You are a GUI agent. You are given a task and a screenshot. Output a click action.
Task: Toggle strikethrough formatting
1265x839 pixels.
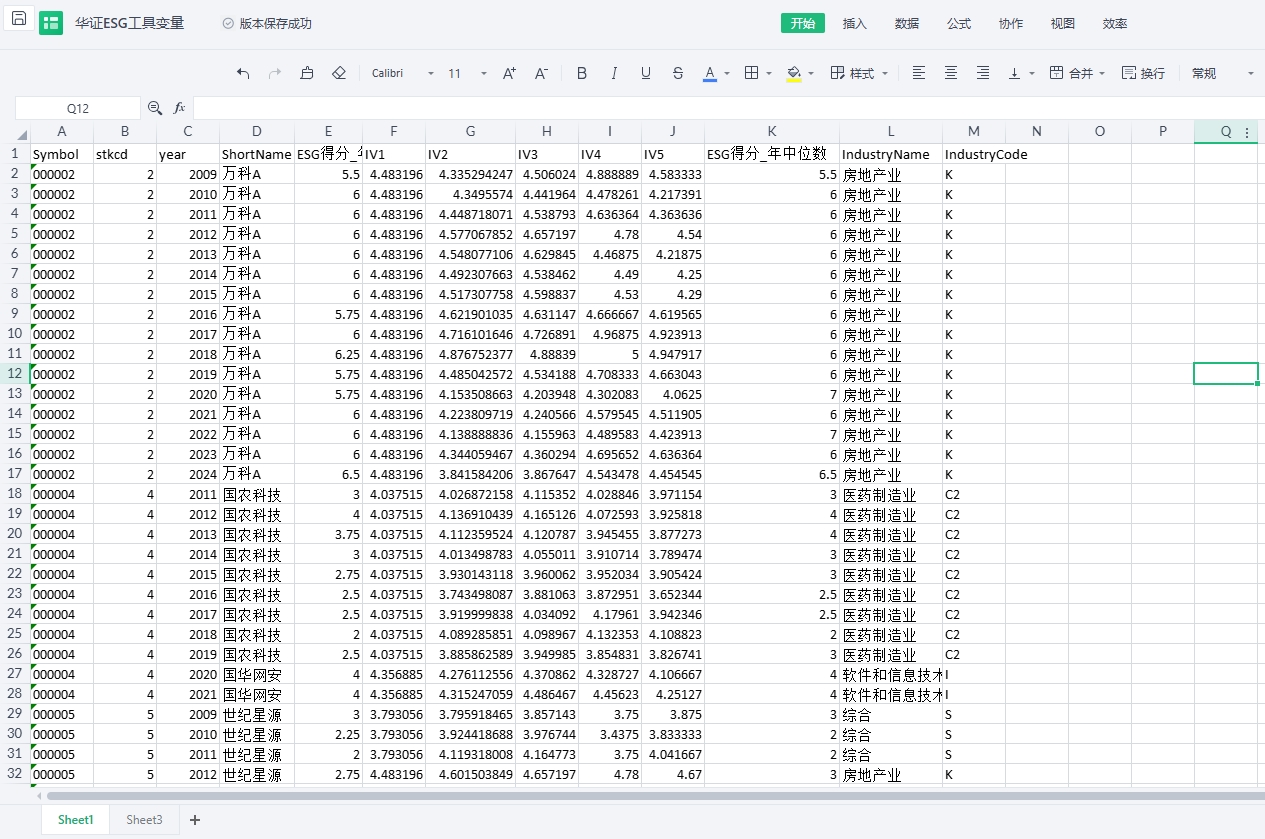pyautogui.click(x=678, y=73)
